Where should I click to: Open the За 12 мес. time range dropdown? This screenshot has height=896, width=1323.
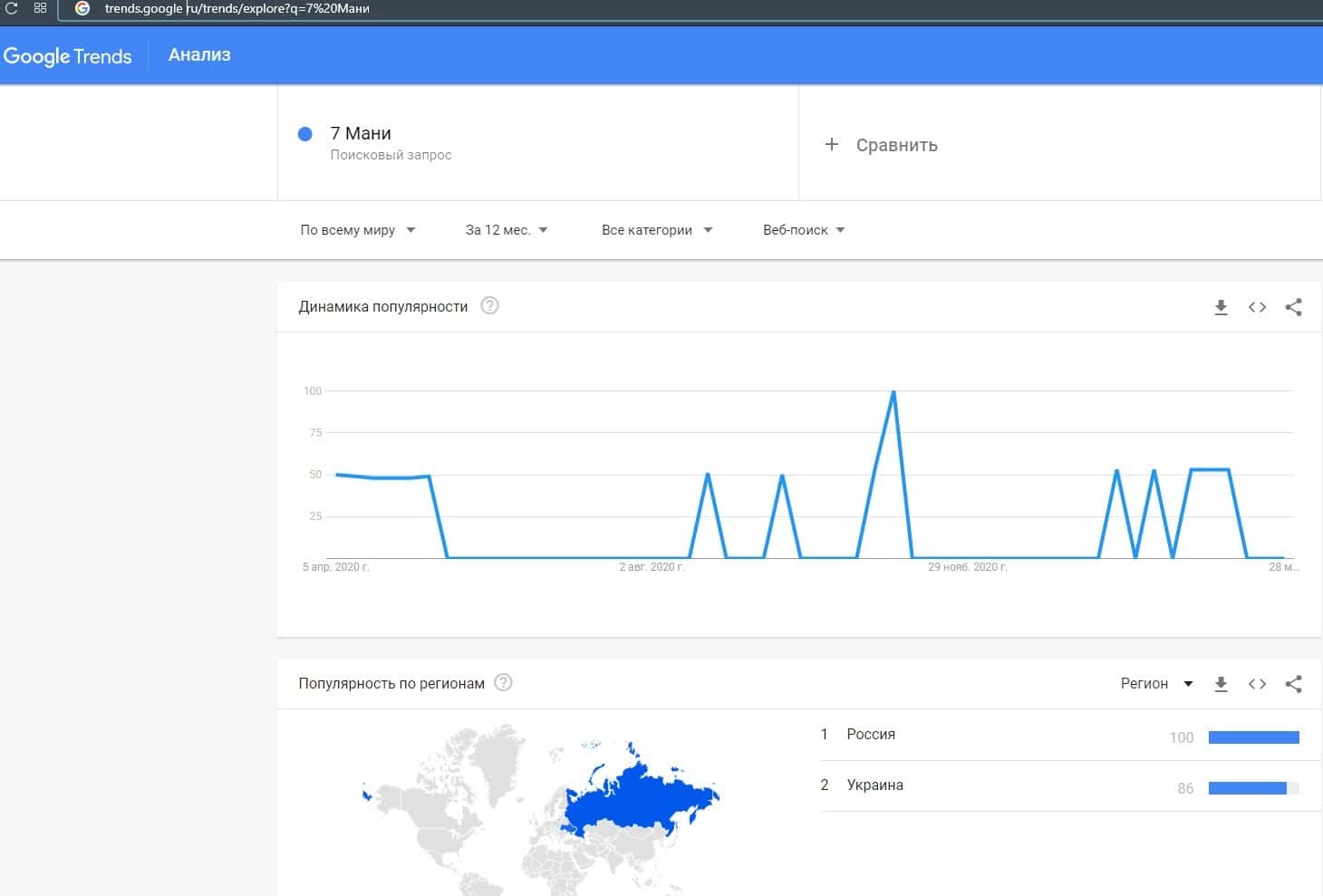507,230
